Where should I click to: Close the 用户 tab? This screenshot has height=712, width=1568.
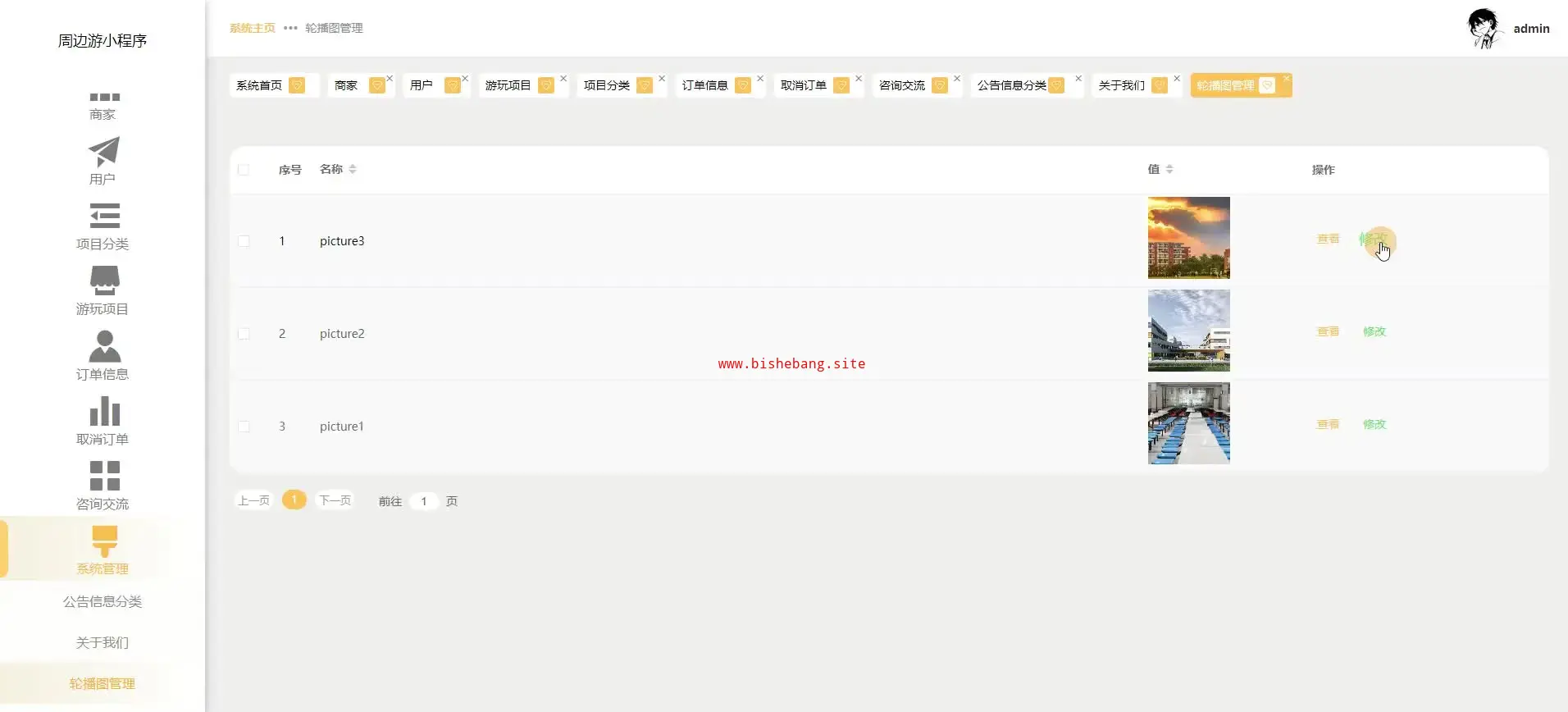tap(465, 79)
